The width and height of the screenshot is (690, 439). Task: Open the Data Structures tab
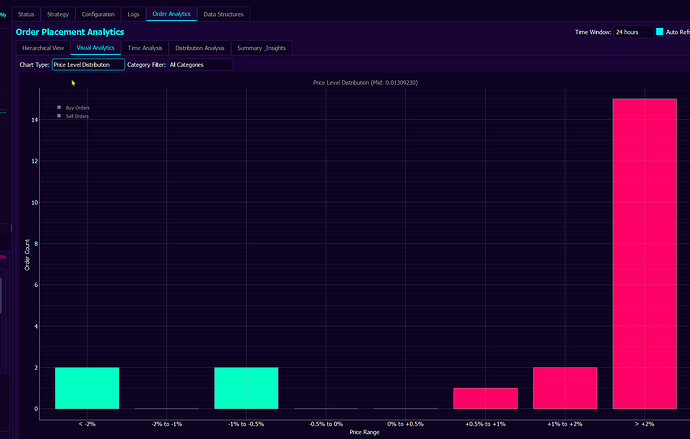(x=223, y=14)
